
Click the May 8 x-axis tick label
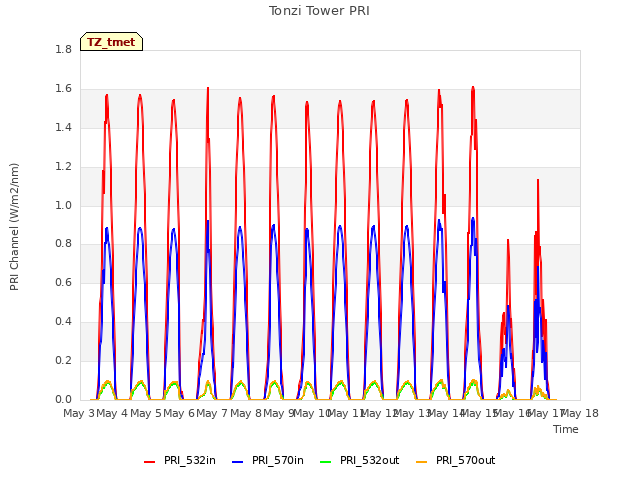(x=246, y=413)
